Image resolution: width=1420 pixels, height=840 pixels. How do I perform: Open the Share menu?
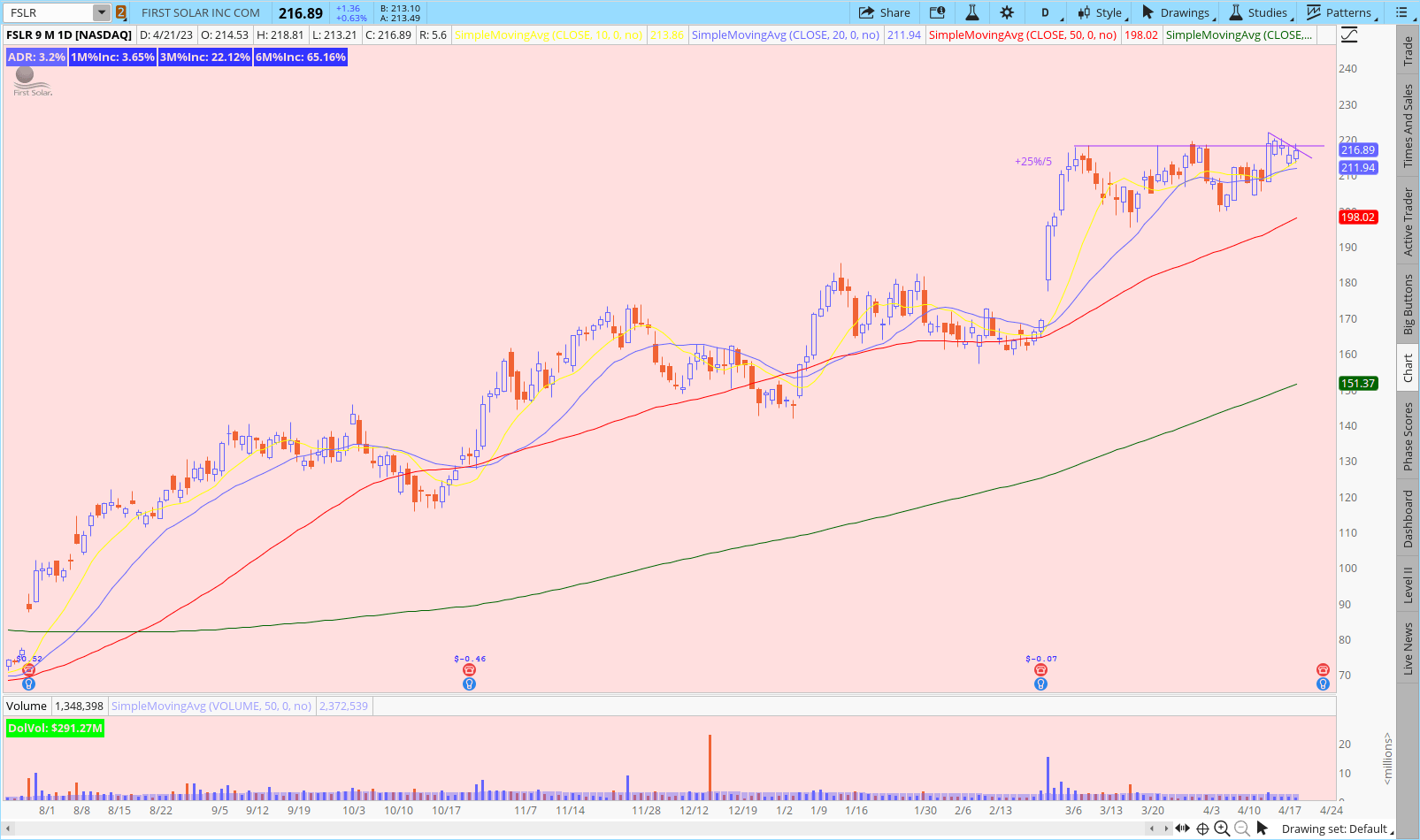[x=885, y=12]
